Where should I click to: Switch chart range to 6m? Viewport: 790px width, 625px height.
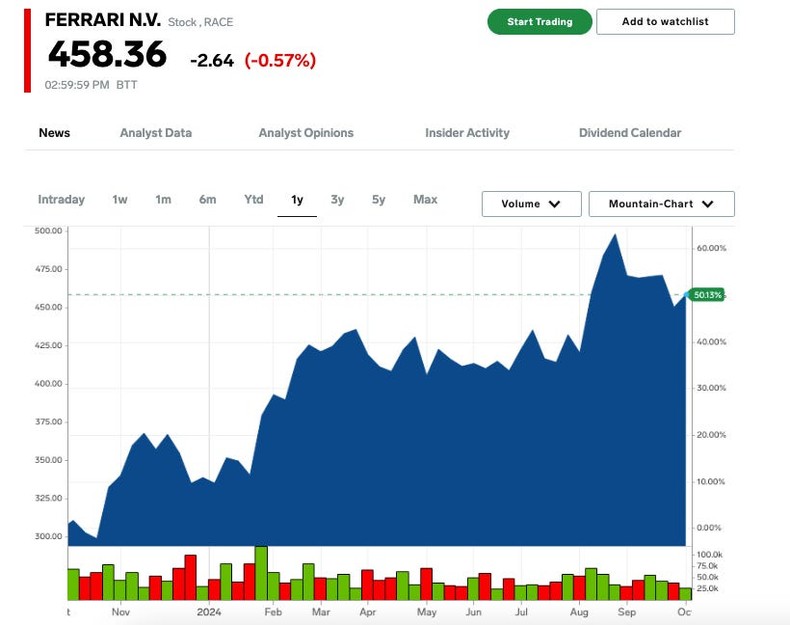point(207,200)
